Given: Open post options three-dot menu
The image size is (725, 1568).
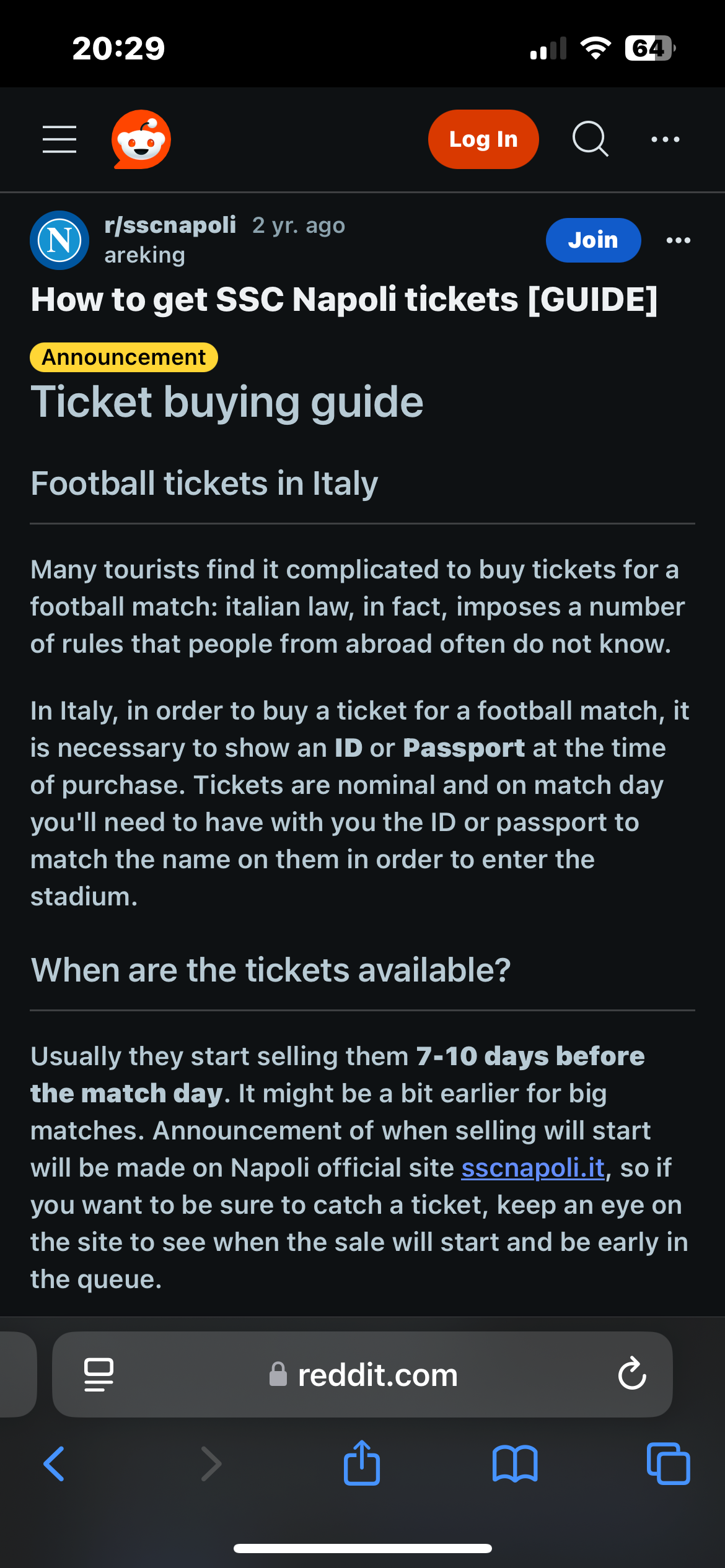Looking at the screenshot, I should tap(679, 240).
